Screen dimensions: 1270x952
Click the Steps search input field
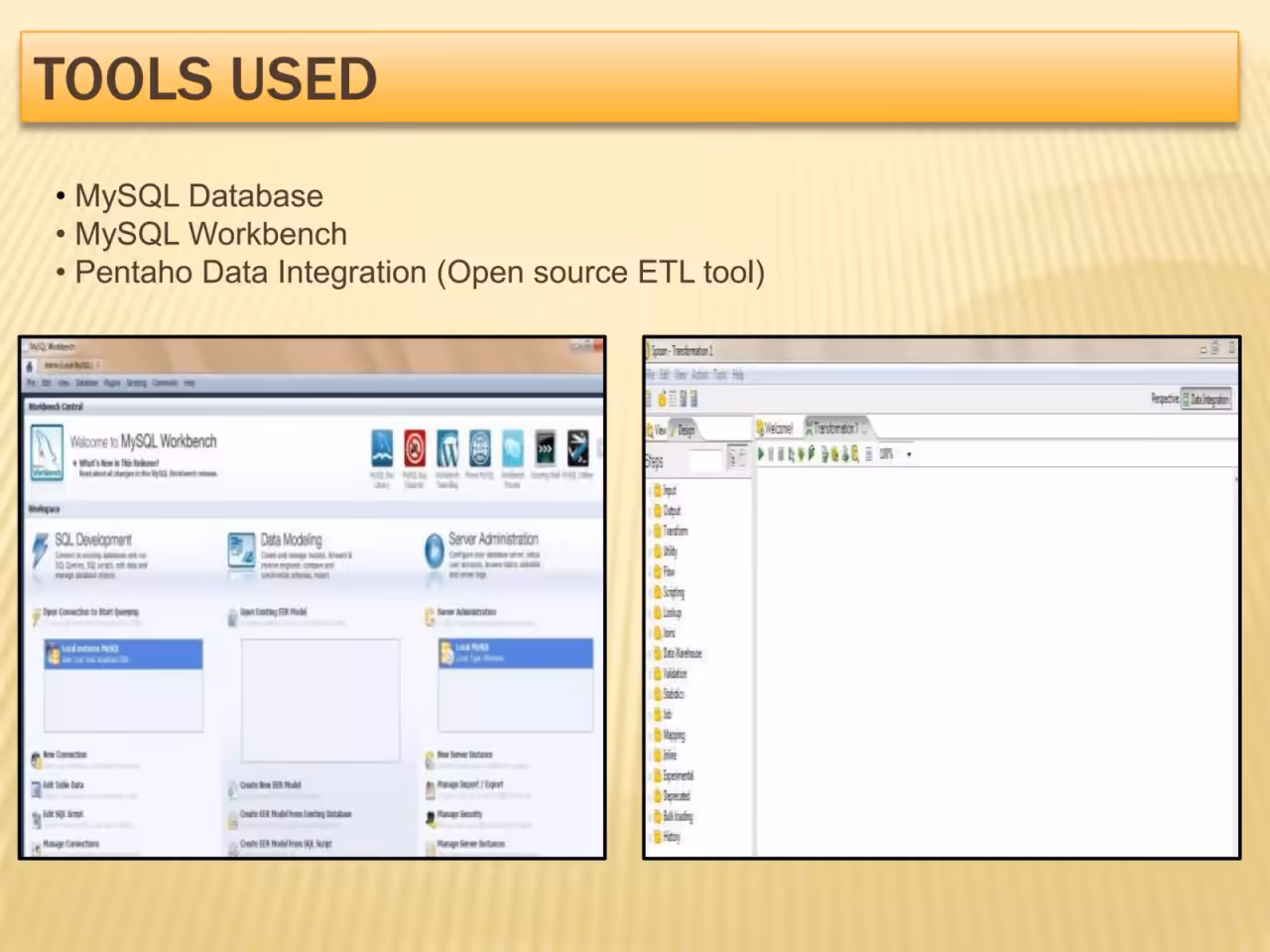[704, 460]
